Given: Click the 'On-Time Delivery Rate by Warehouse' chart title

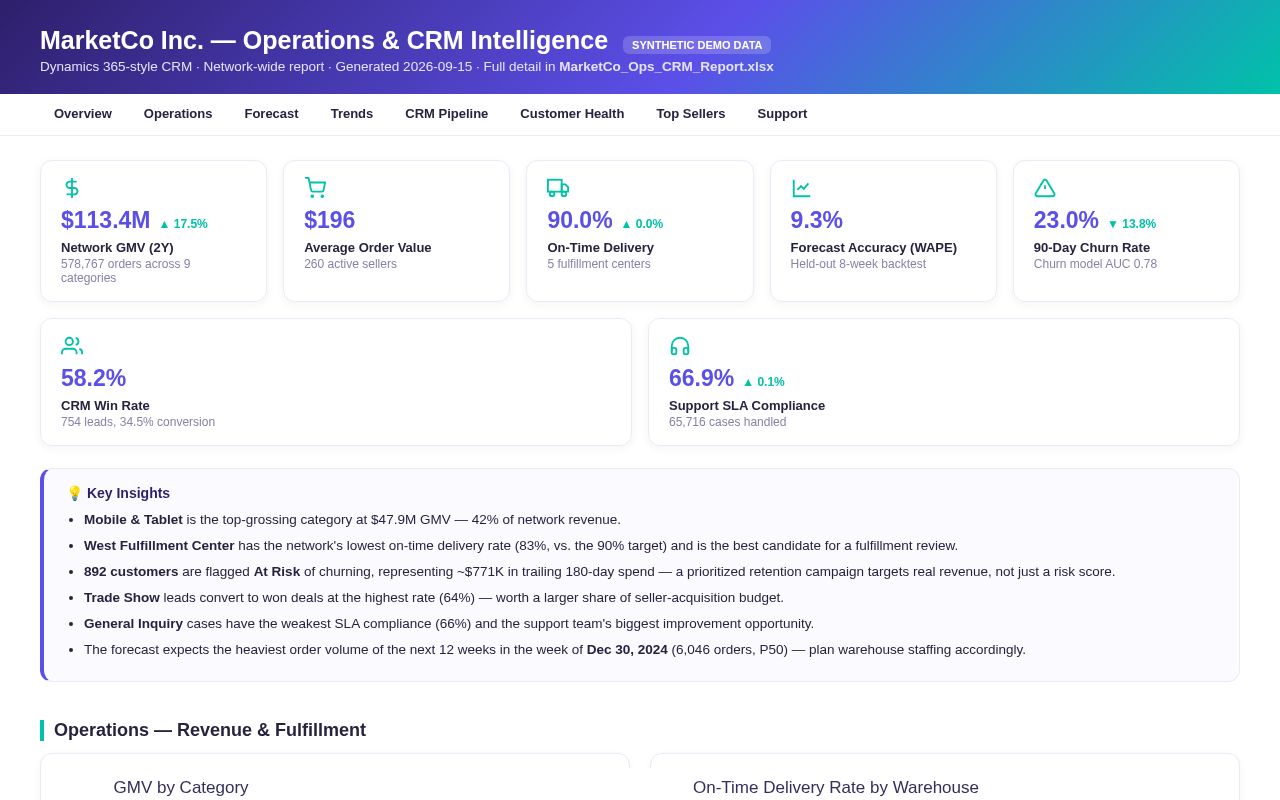Looking at the screenshot, I should click(836, 788).
